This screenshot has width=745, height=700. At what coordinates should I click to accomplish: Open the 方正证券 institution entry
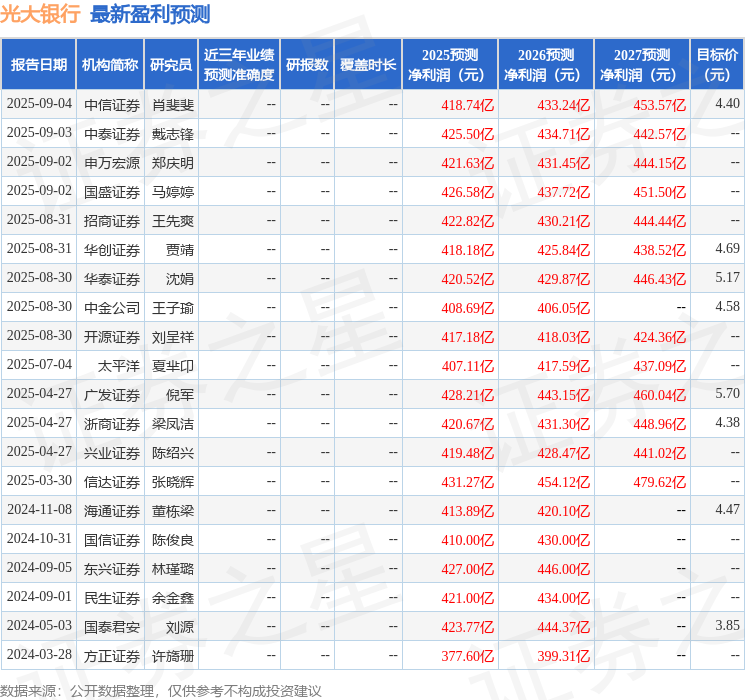111,655
